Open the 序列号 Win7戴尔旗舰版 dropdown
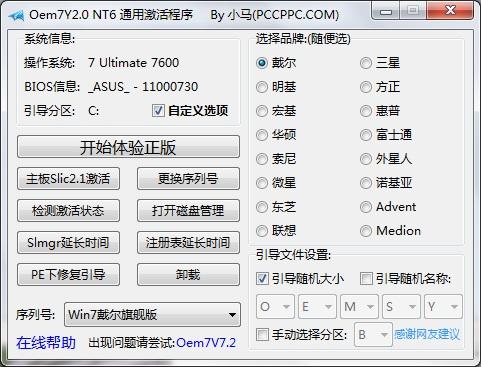 [152, 314]
